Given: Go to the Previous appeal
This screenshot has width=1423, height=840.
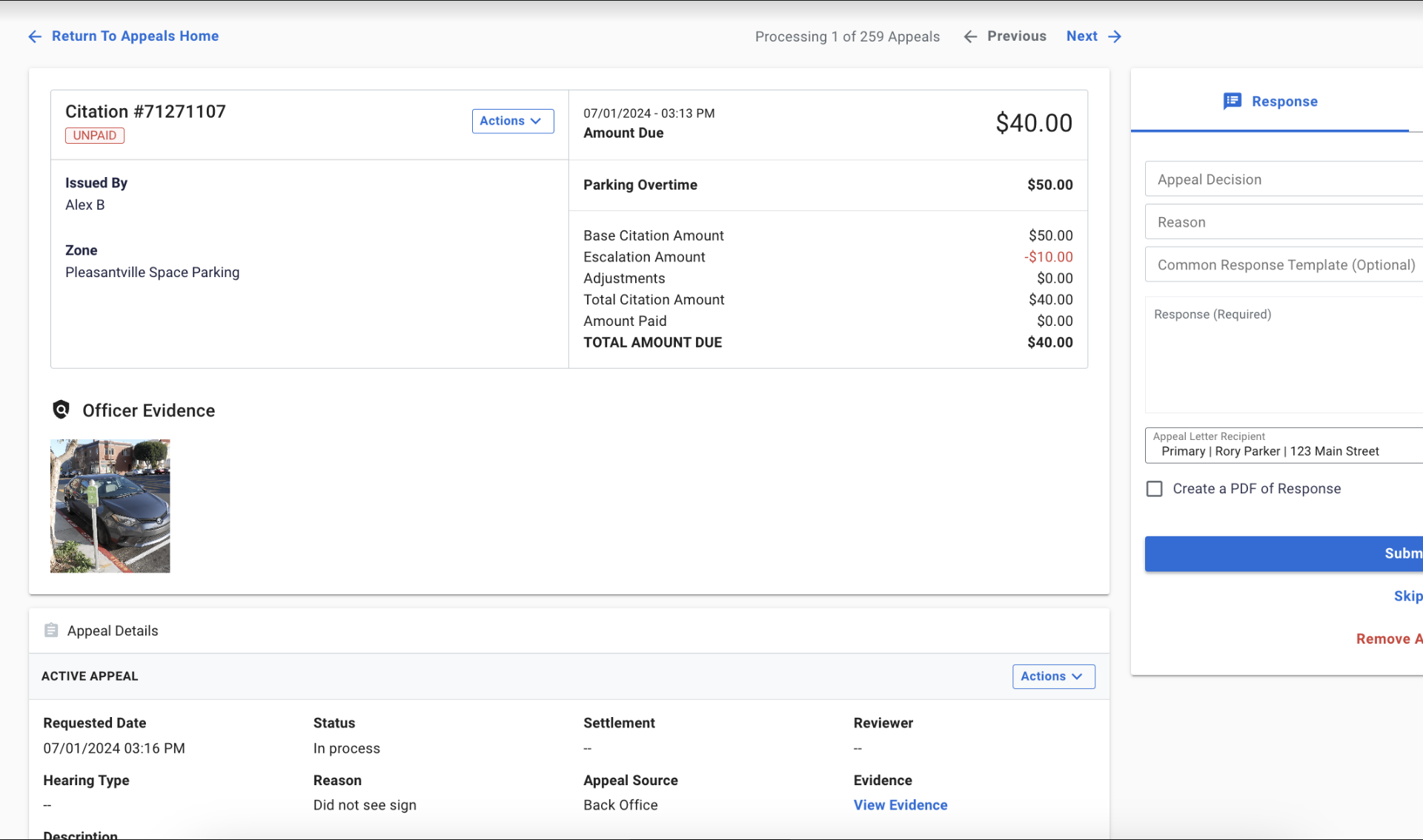Looking at the screenshot, I should pos(1016,36).
